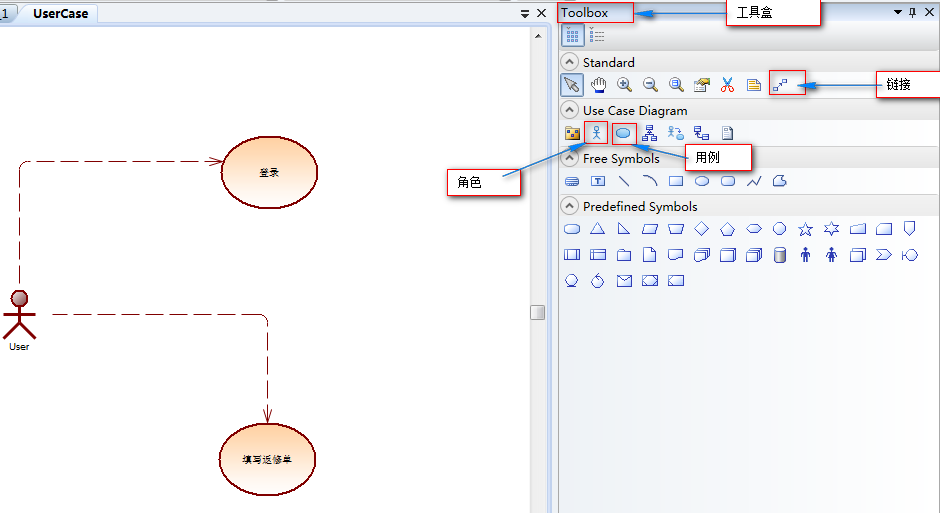Collapse the Free Symbols group

point(569,158)
